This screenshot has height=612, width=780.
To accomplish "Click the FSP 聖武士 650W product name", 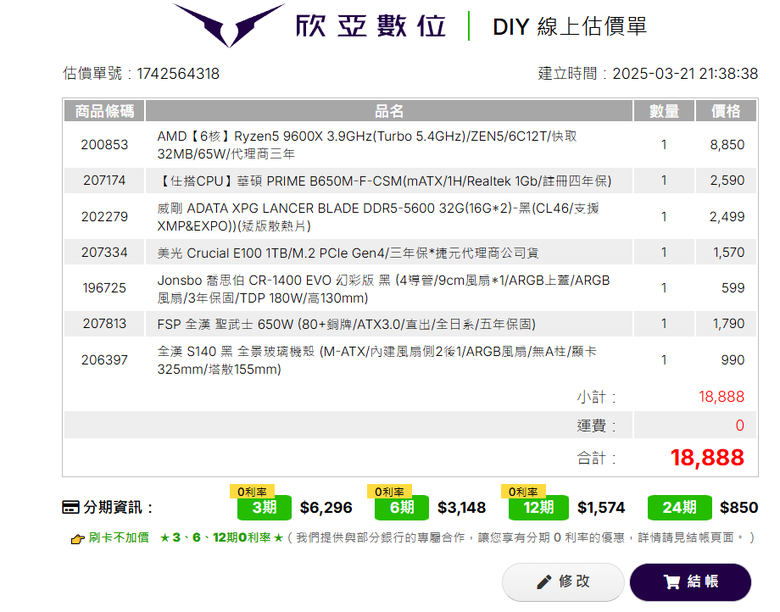I will tap(346, 324).
